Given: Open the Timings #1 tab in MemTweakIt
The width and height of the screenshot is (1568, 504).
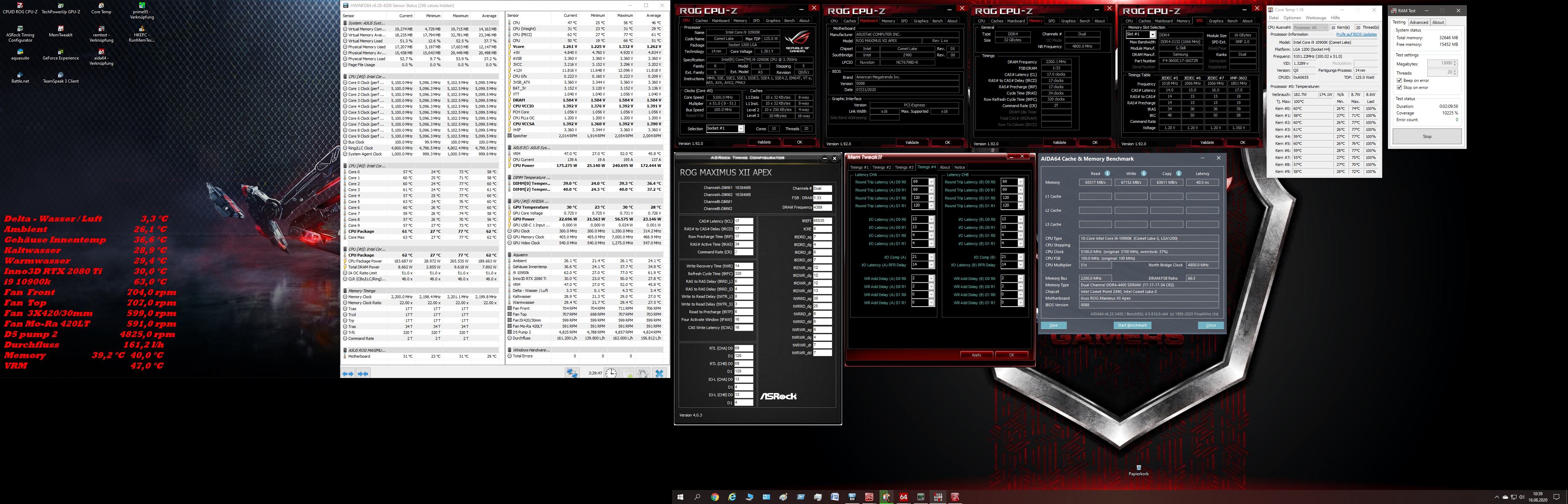Looking at the screenshot, I should (860, 167).
